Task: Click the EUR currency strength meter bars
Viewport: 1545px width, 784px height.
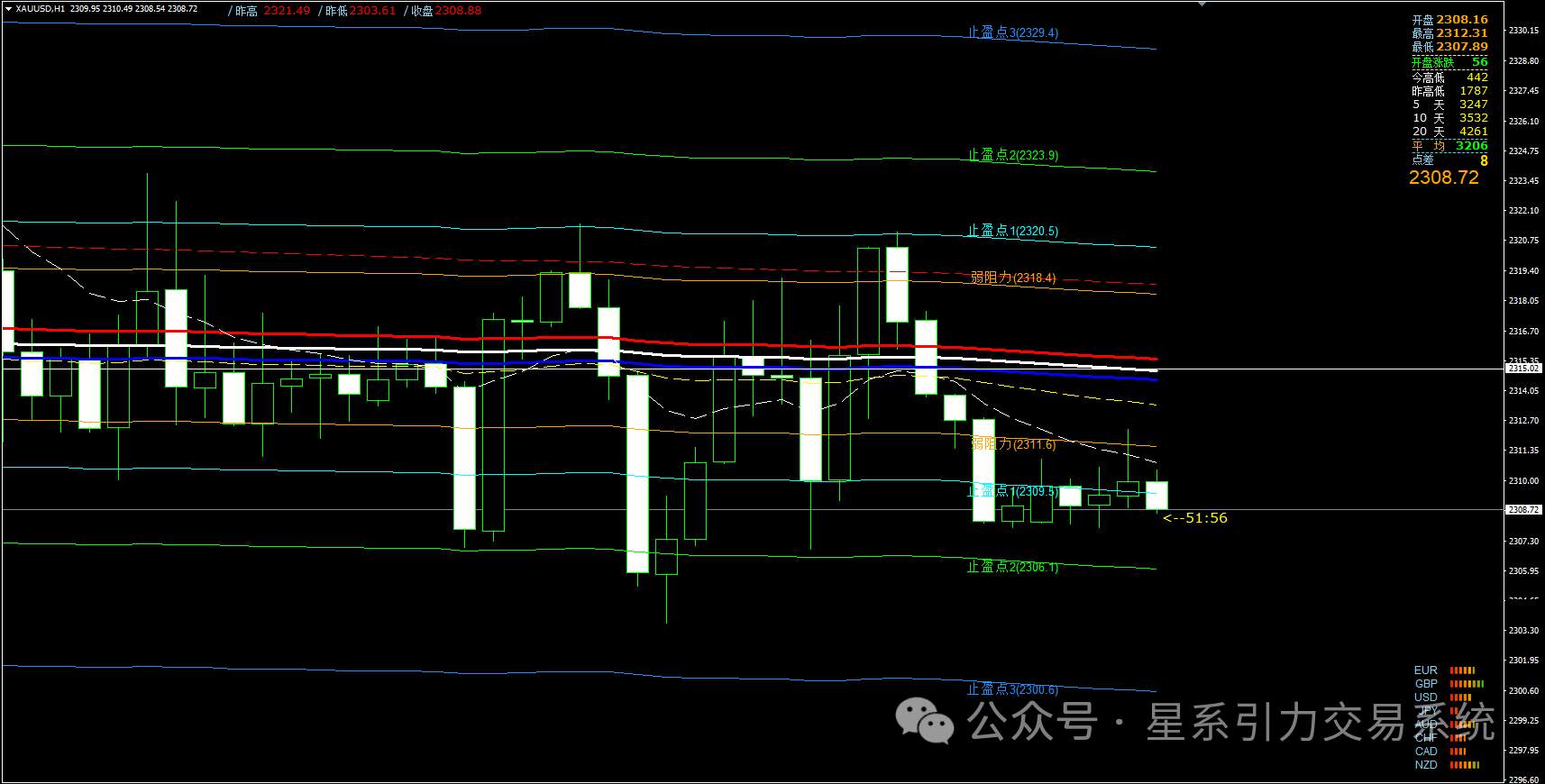Action: (x=1462, y=670)
